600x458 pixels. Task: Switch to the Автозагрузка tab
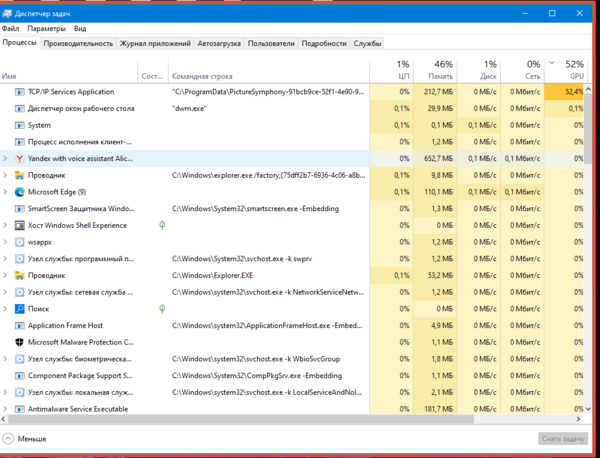coord(219,44)
